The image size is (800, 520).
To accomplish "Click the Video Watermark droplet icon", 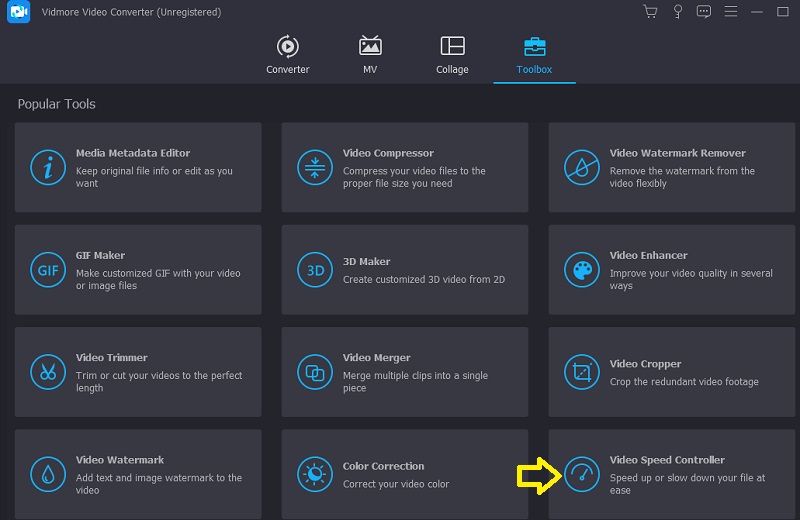I will tap(47, 474).
